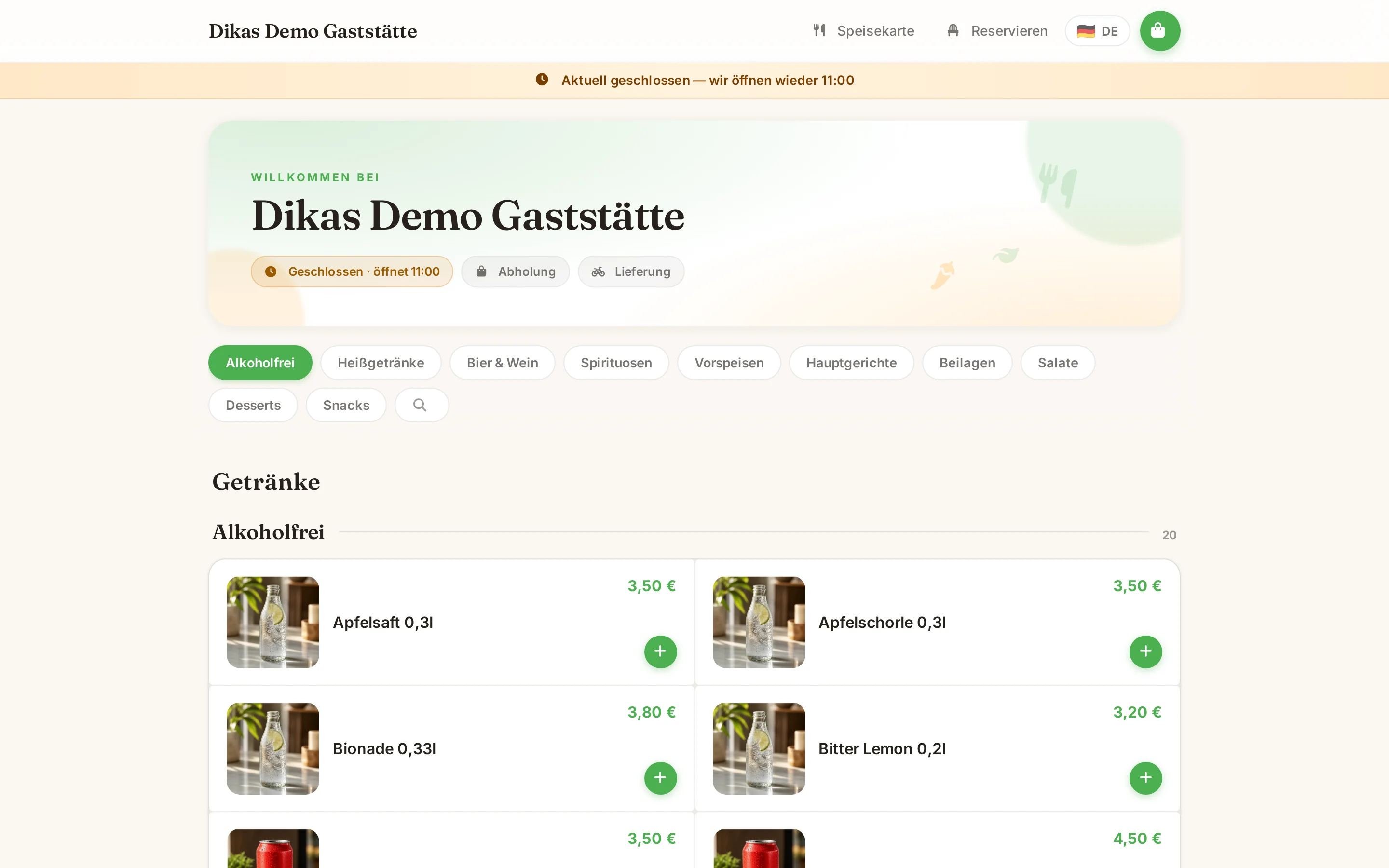Open the menu search magnifier button
The width and height of the screenshot is (1389, 868).
422,405
